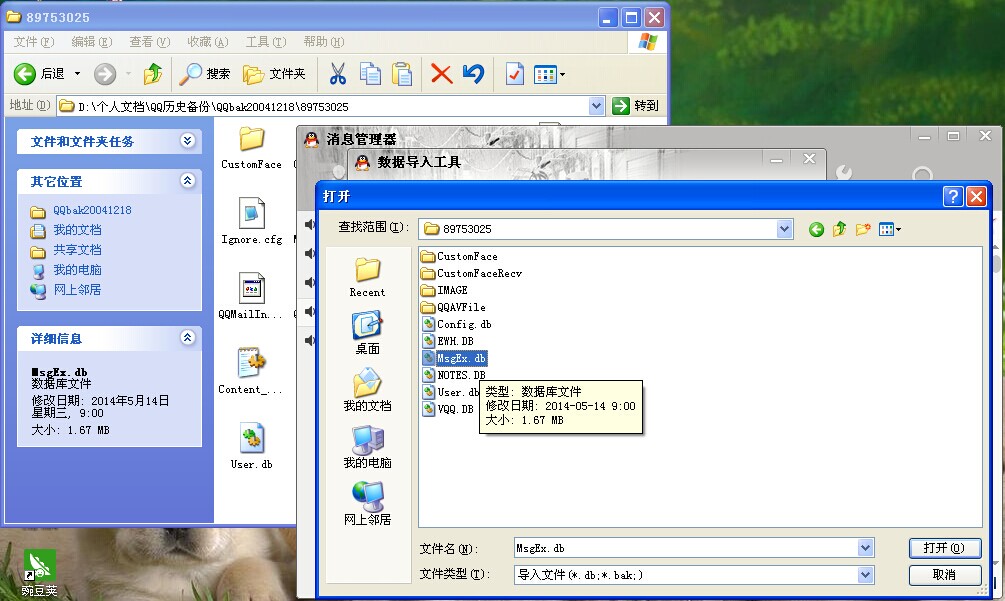Click 我的文档 in the dialog sidebar

click(367, 390)
